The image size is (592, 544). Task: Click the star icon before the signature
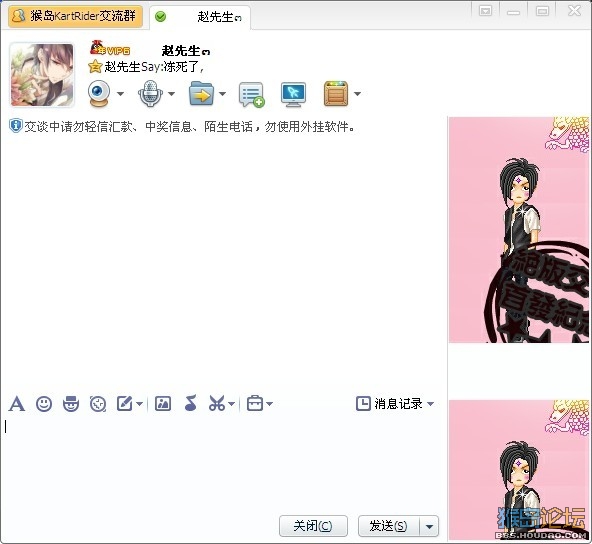click(x=95, y=67)
